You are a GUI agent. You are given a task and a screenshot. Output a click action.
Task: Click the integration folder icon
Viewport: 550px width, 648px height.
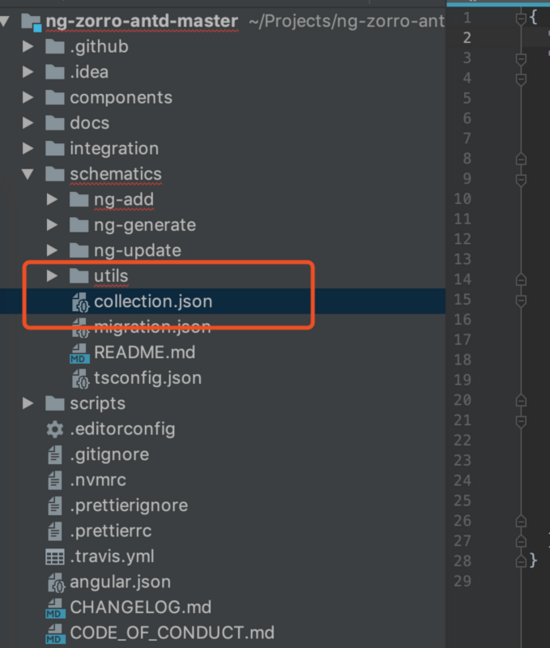click(x=55, y=149)
